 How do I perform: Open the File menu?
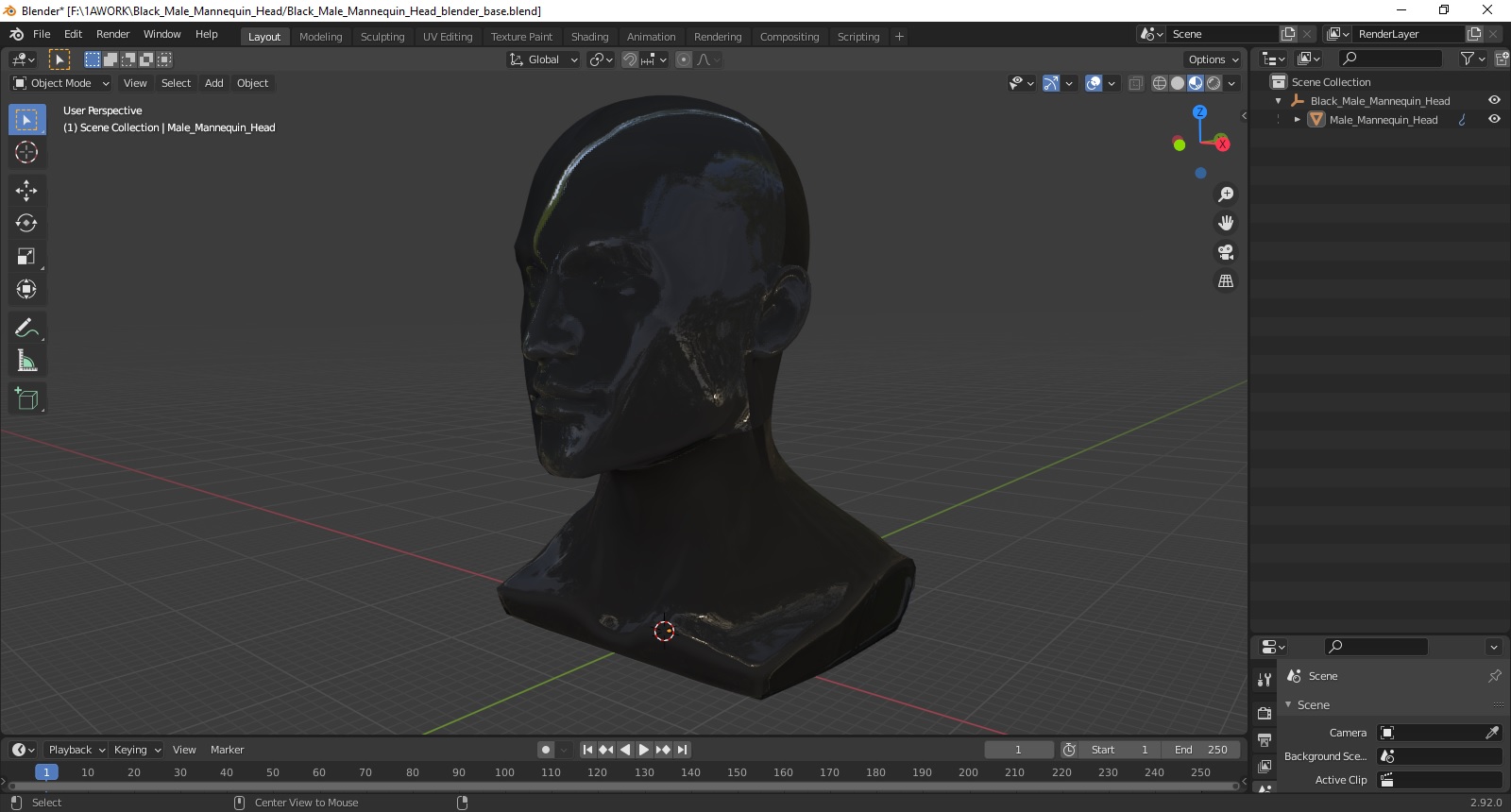42,34
